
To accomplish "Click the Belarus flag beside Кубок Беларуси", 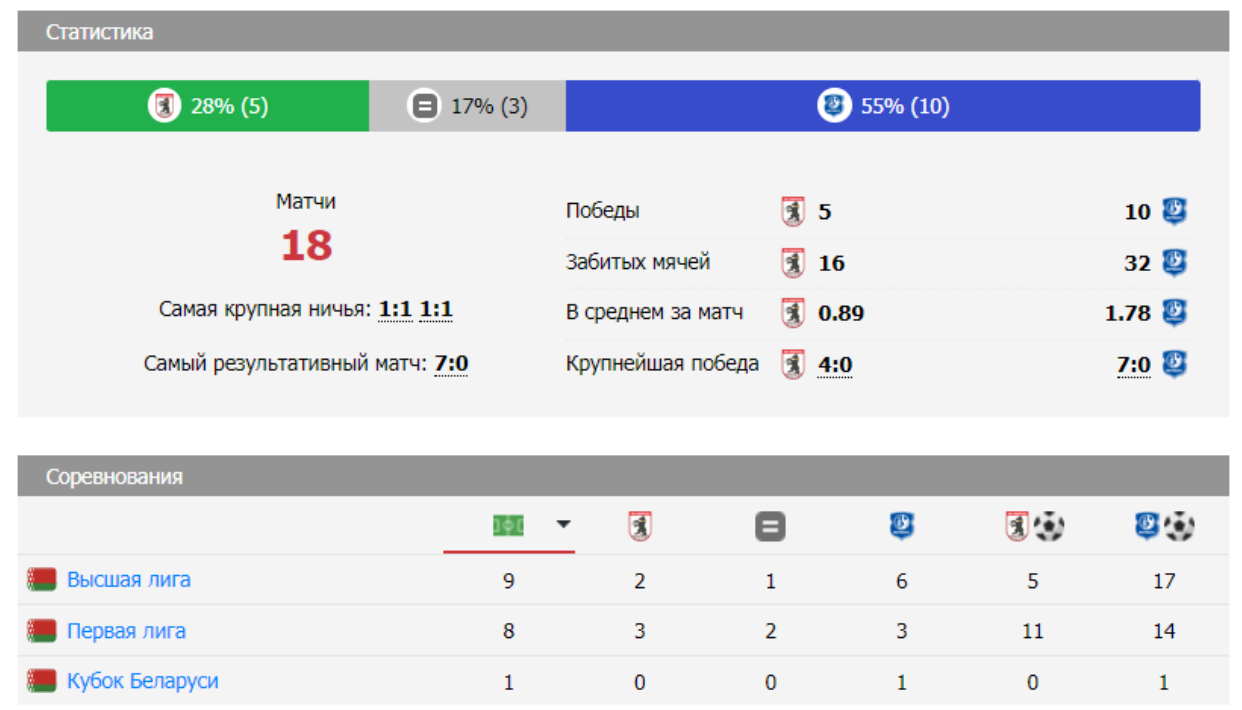I will tap(42, 682).
